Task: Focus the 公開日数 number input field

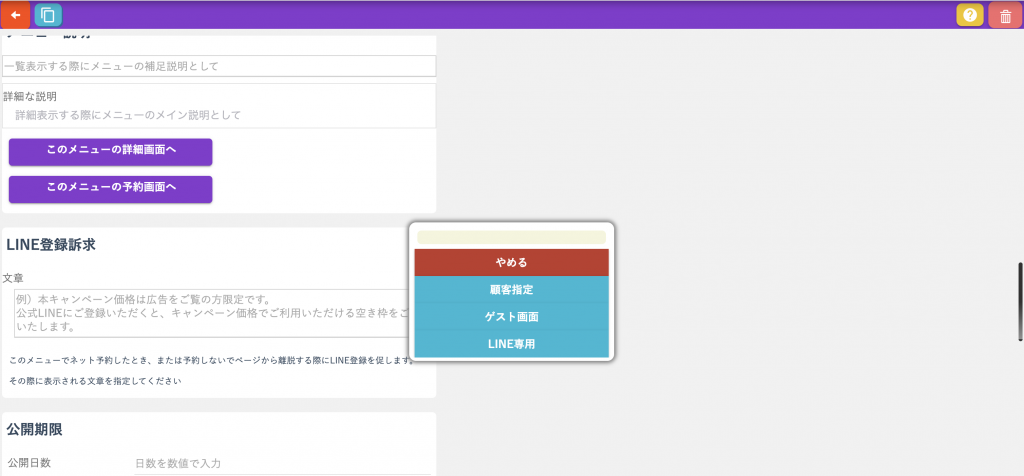Action: pos(280,463)
